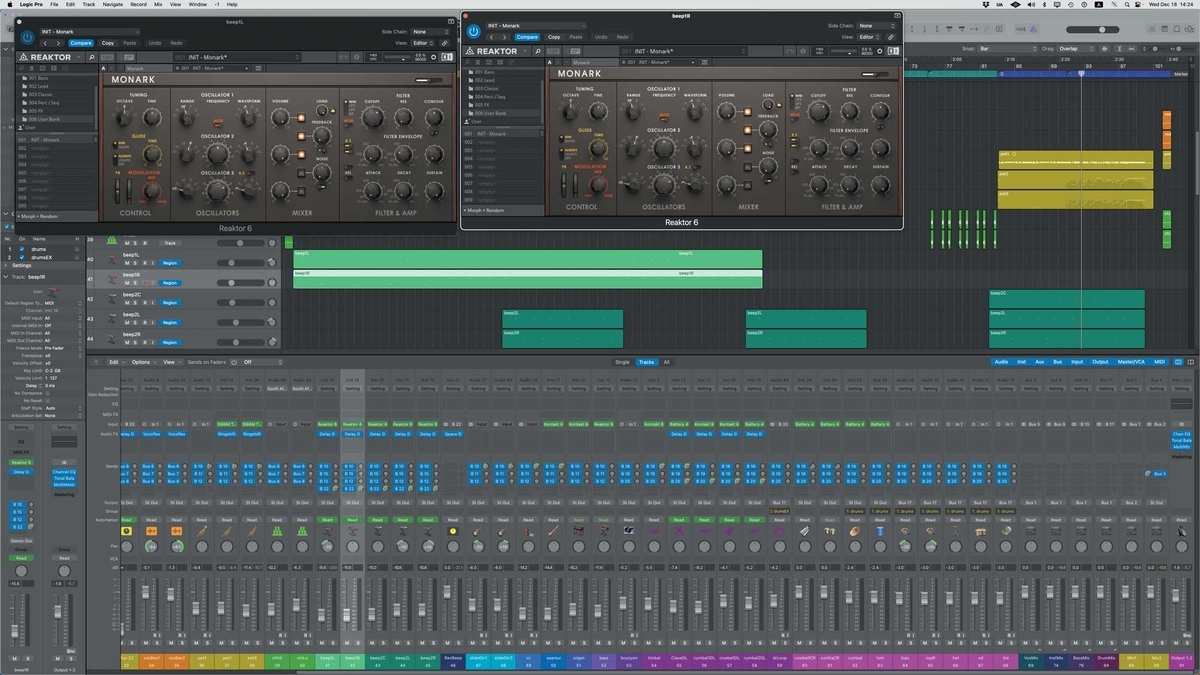Select the 003 Classic folder in beep1L browser

pos(41,95)
